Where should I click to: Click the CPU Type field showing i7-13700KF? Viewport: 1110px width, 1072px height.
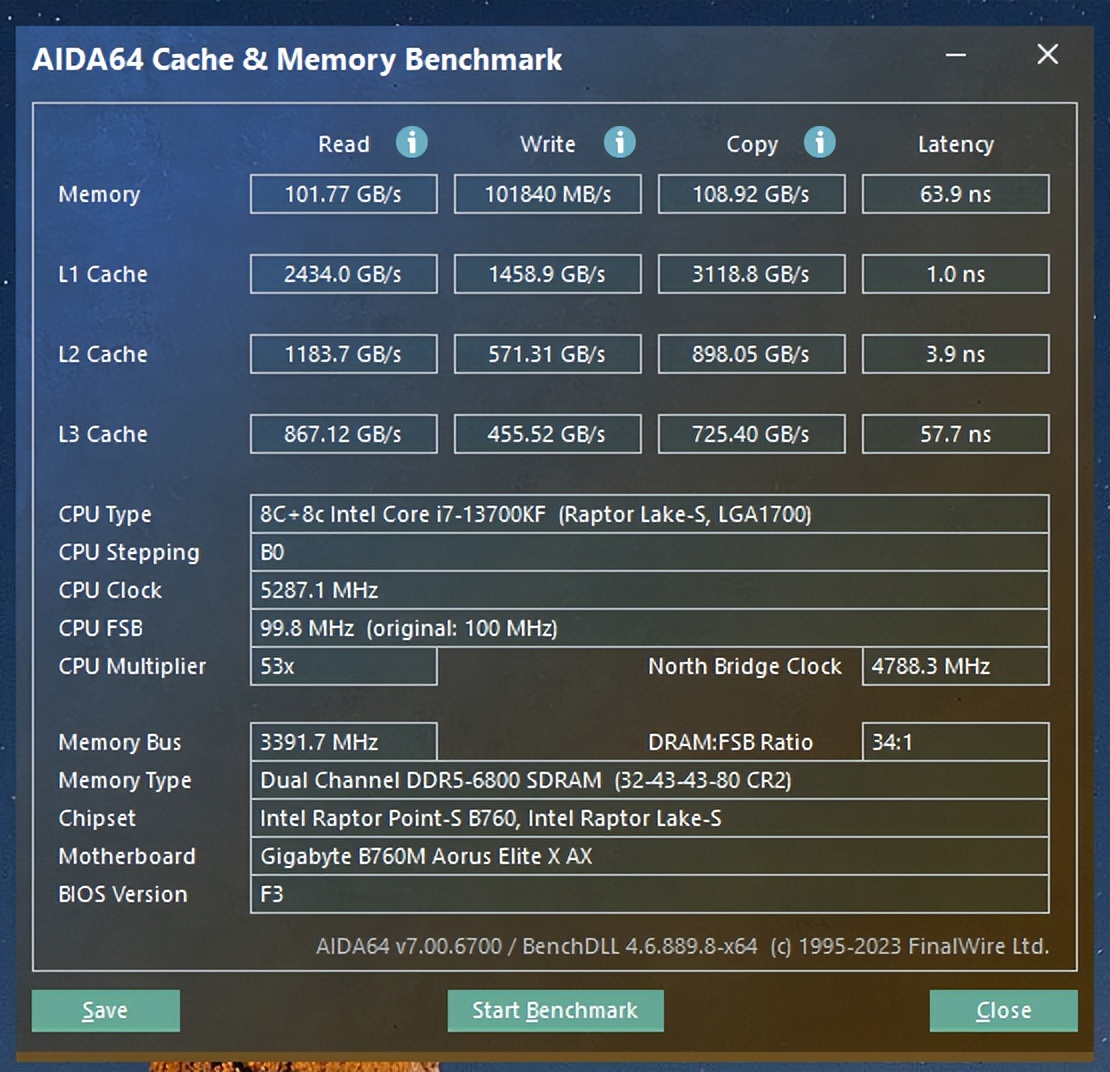click(650, 514)
